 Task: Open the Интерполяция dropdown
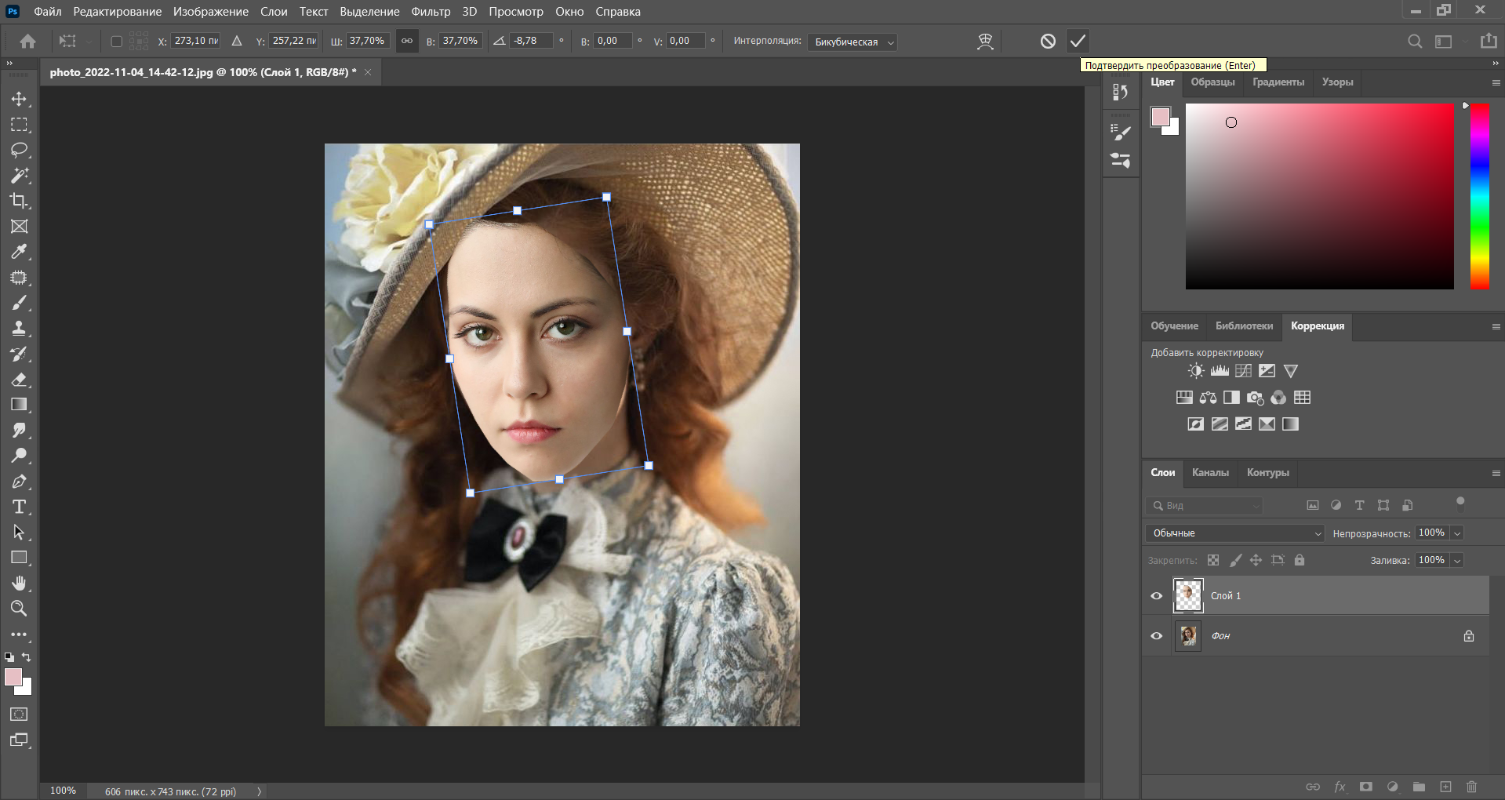[852, 42]
